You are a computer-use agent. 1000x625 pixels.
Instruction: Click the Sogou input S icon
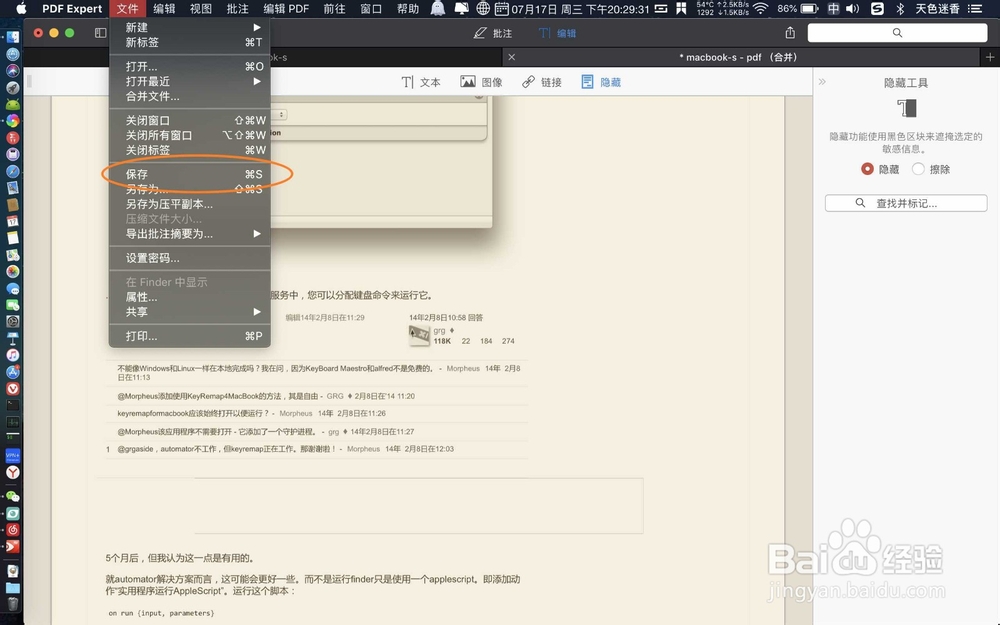[878, 8]
